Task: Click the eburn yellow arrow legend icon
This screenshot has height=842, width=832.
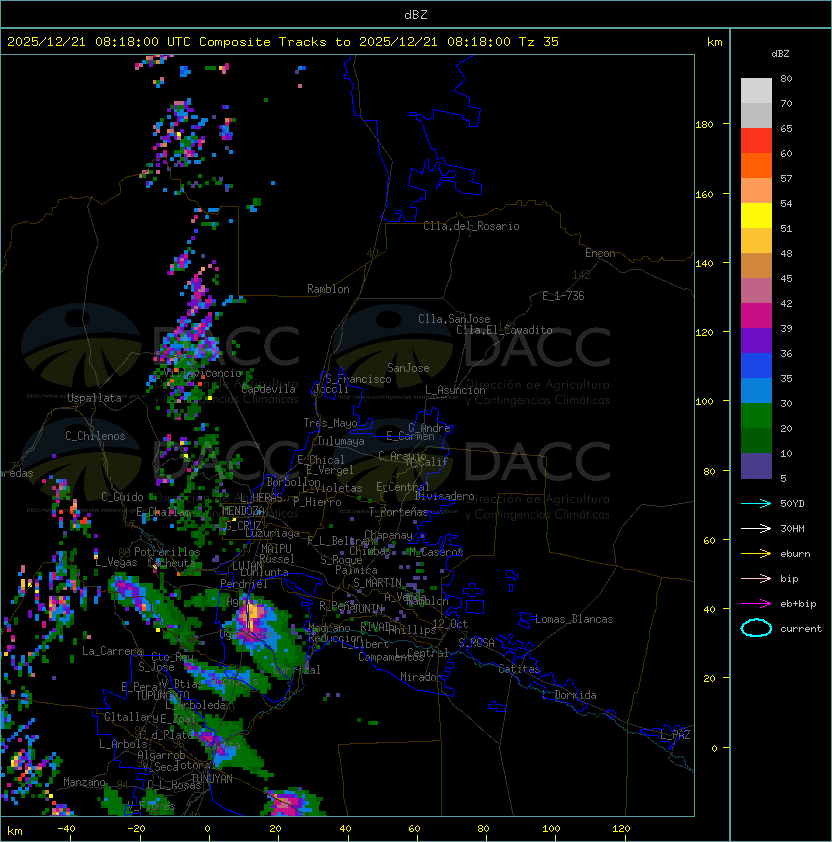Action: pyautogui.click(x=756, y=554)
